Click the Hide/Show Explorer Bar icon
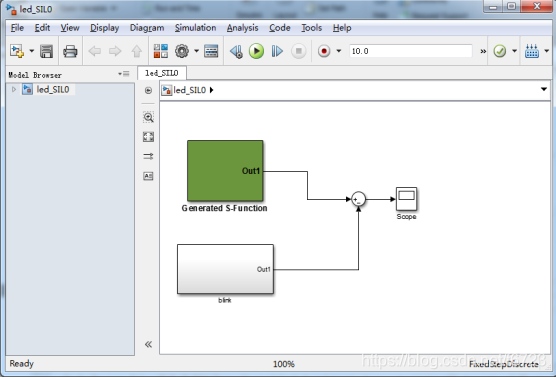 click(x=148, y=90)
